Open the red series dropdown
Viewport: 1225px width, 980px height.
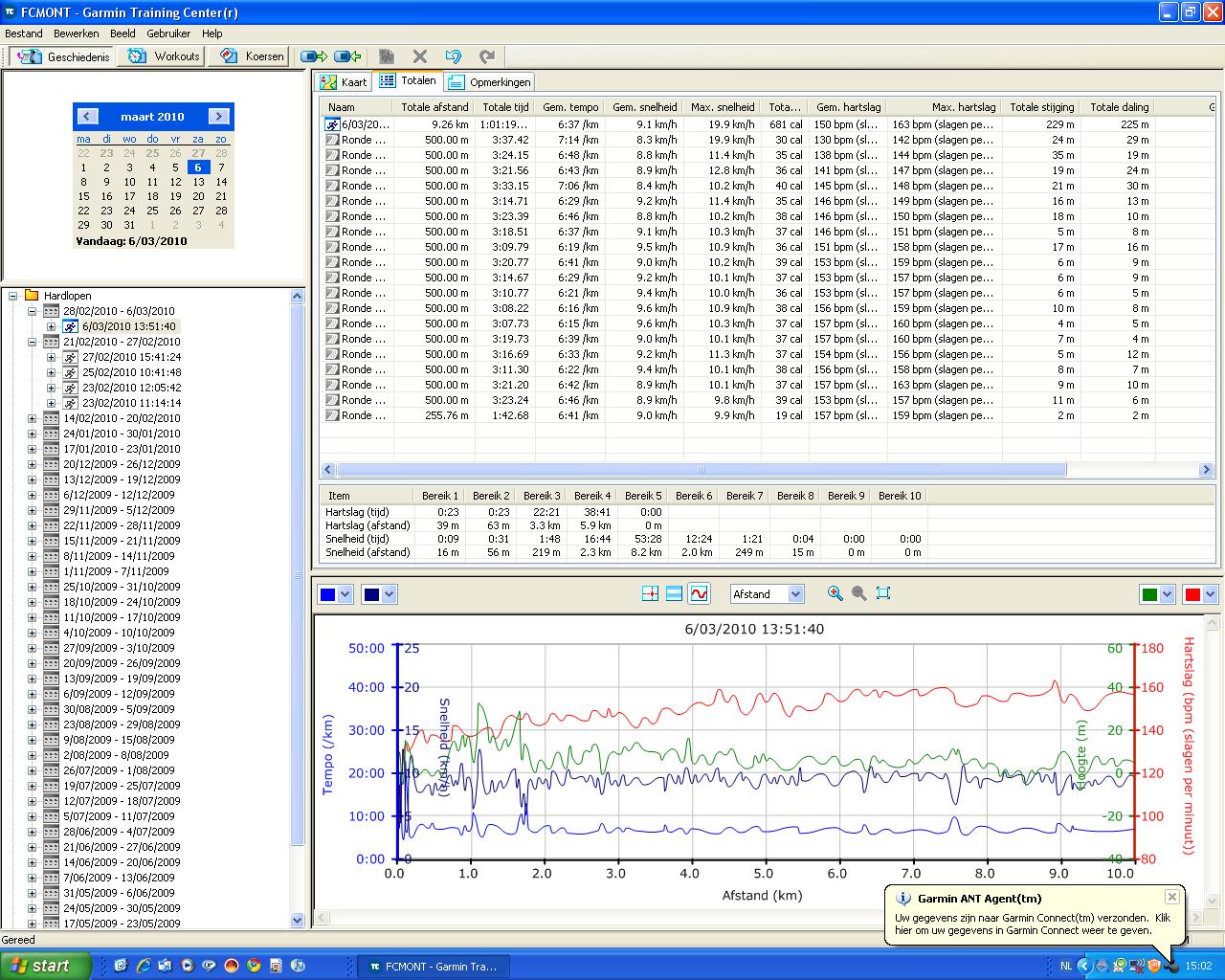(1210, 594)
